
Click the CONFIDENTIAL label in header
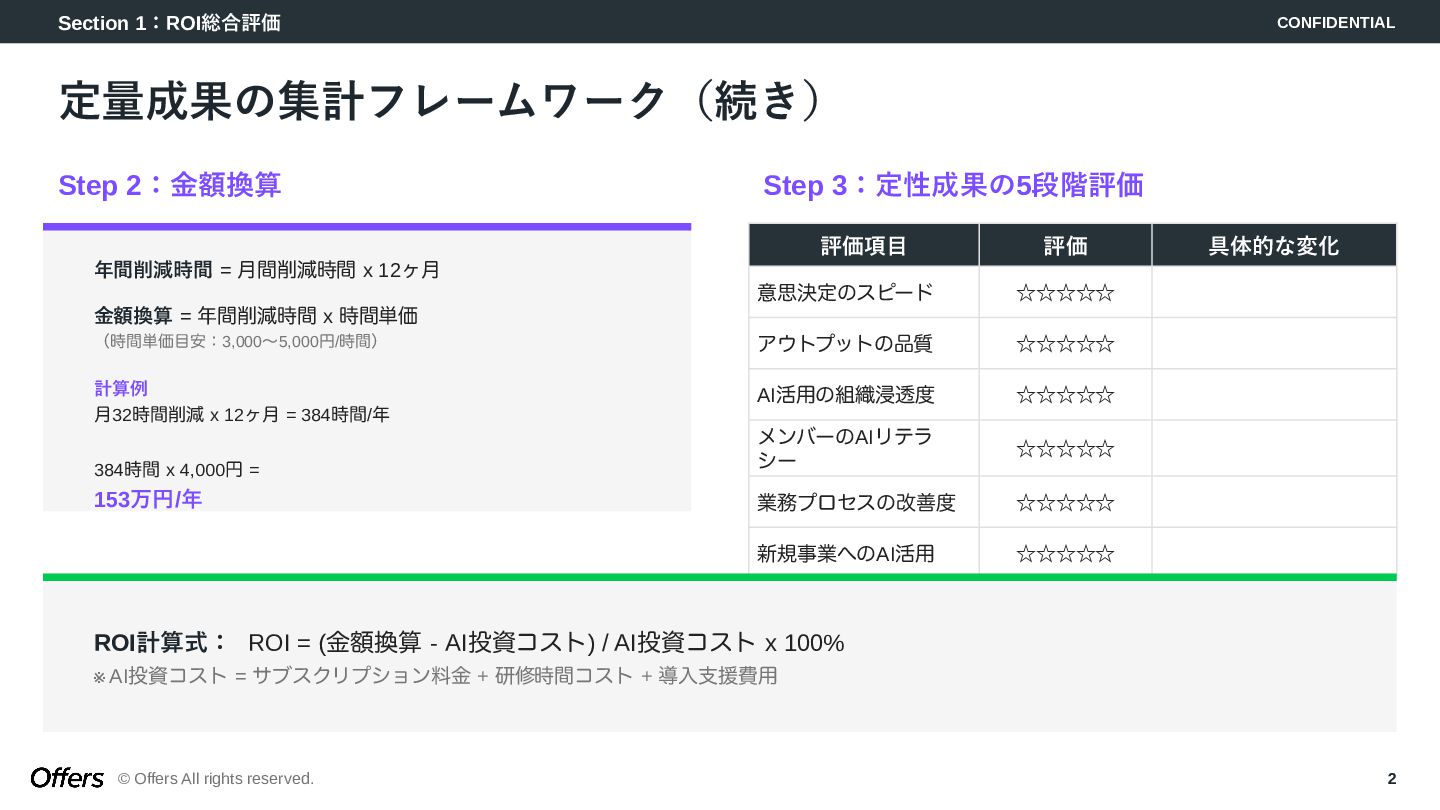[1335, 23]
